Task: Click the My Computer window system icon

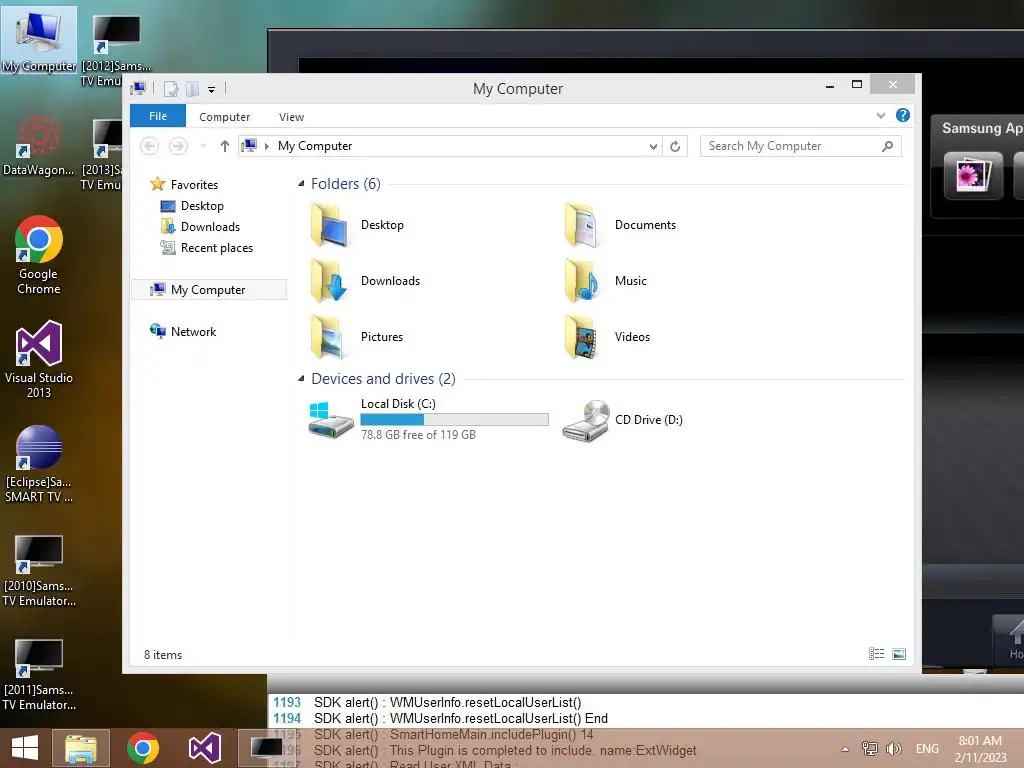Action: click(138, 89)
